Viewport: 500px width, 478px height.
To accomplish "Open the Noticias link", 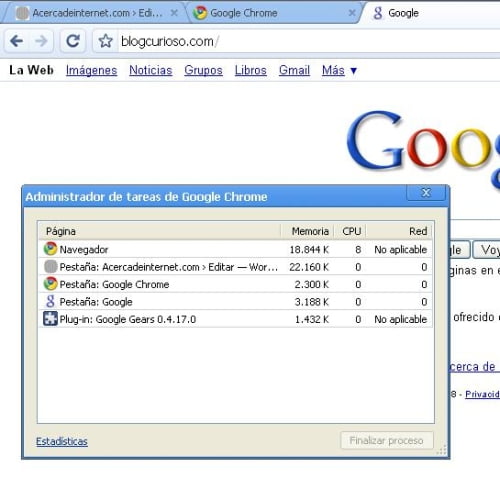I will (x=151, y=70).
